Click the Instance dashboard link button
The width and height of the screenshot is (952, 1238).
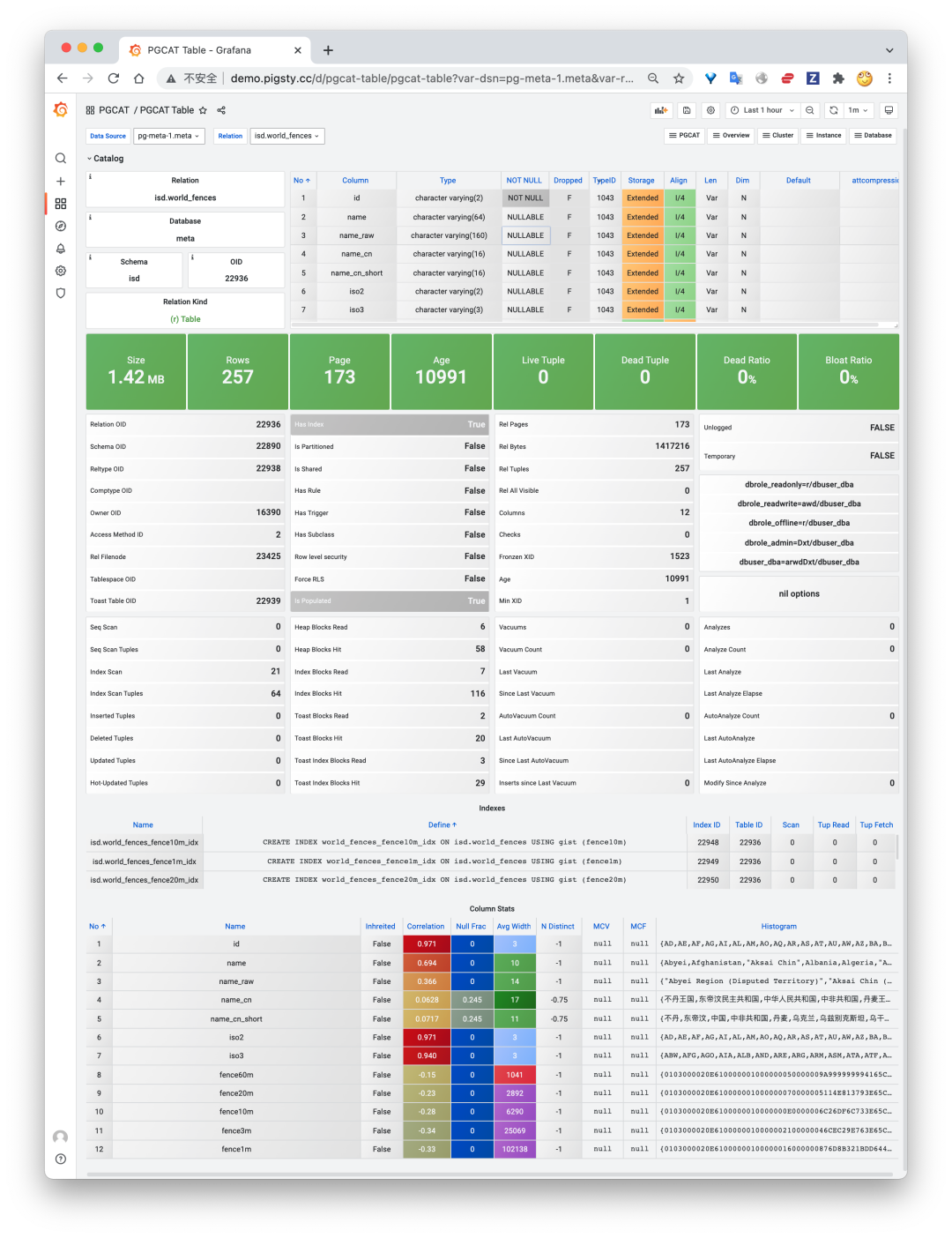[823, 136]
